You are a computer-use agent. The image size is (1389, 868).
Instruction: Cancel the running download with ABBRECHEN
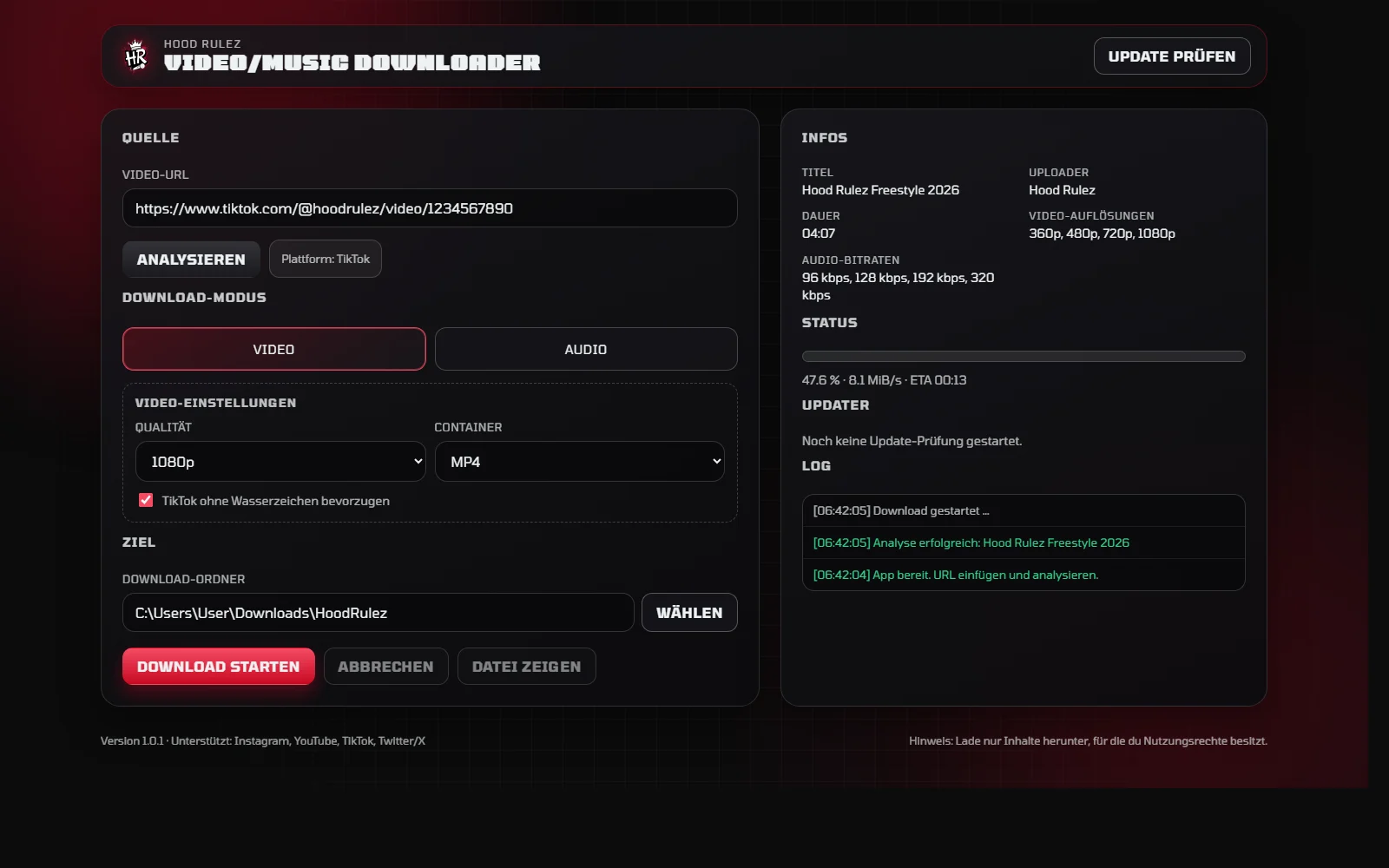pos(385,666)
